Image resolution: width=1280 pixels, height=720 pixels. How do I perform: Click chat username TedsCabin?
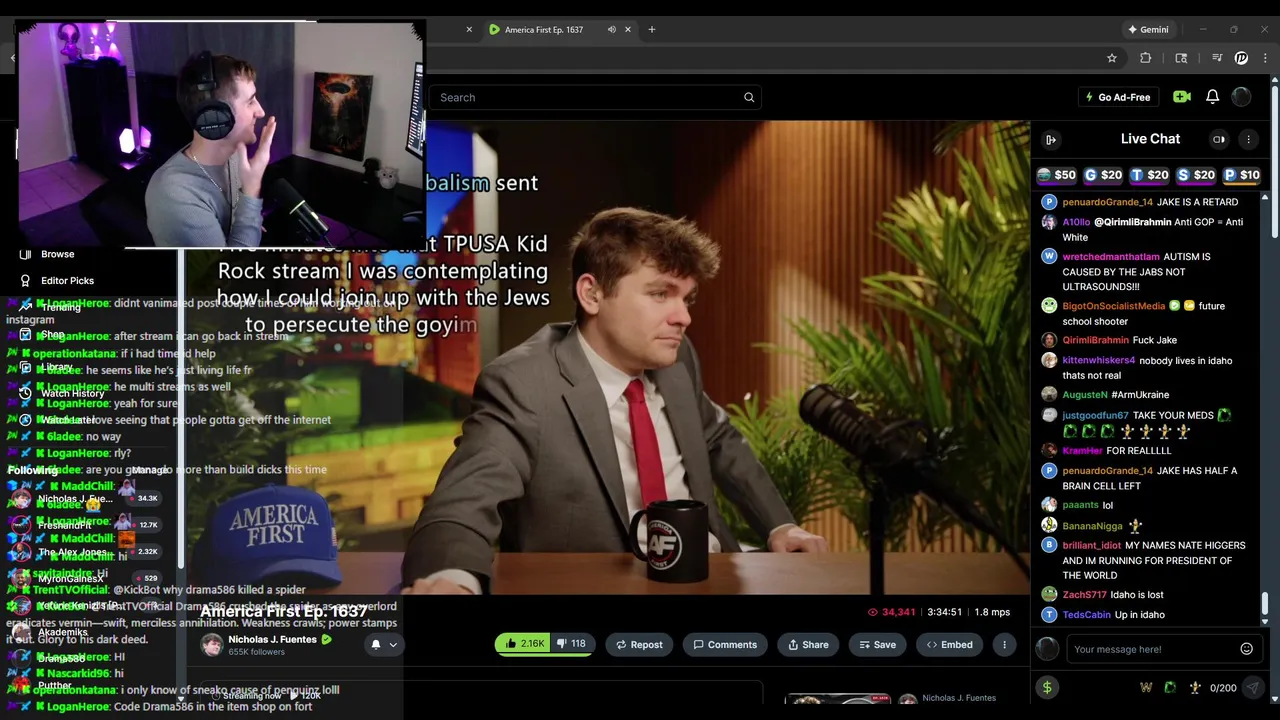pos(1086,615)
